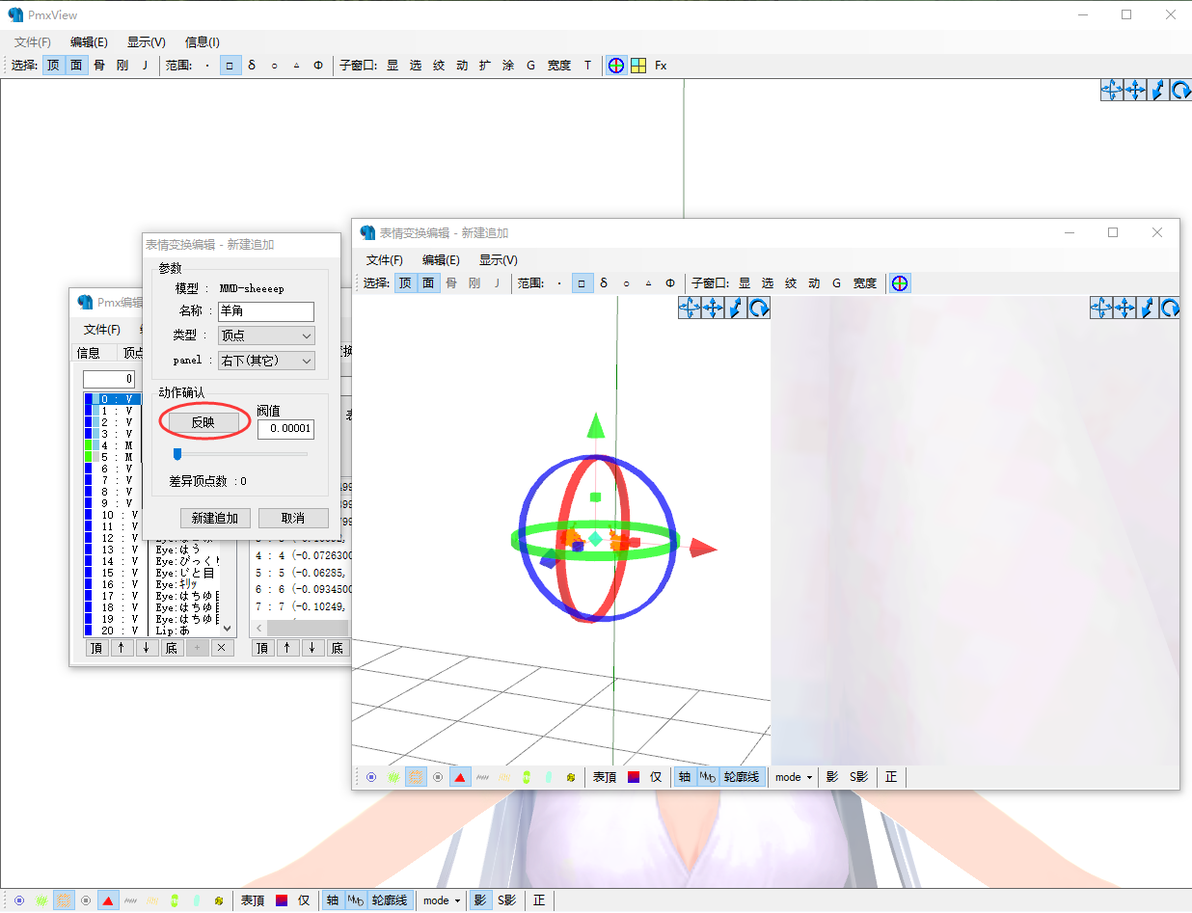Open the 类型 type dropdown

(266, 335)
